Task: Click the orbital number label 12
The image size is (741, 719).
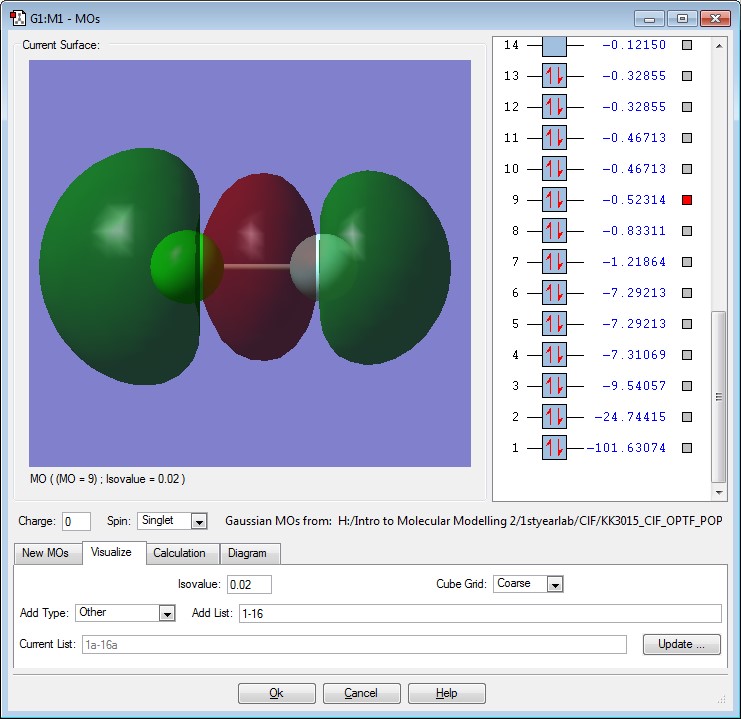Action: click(511, 107)
